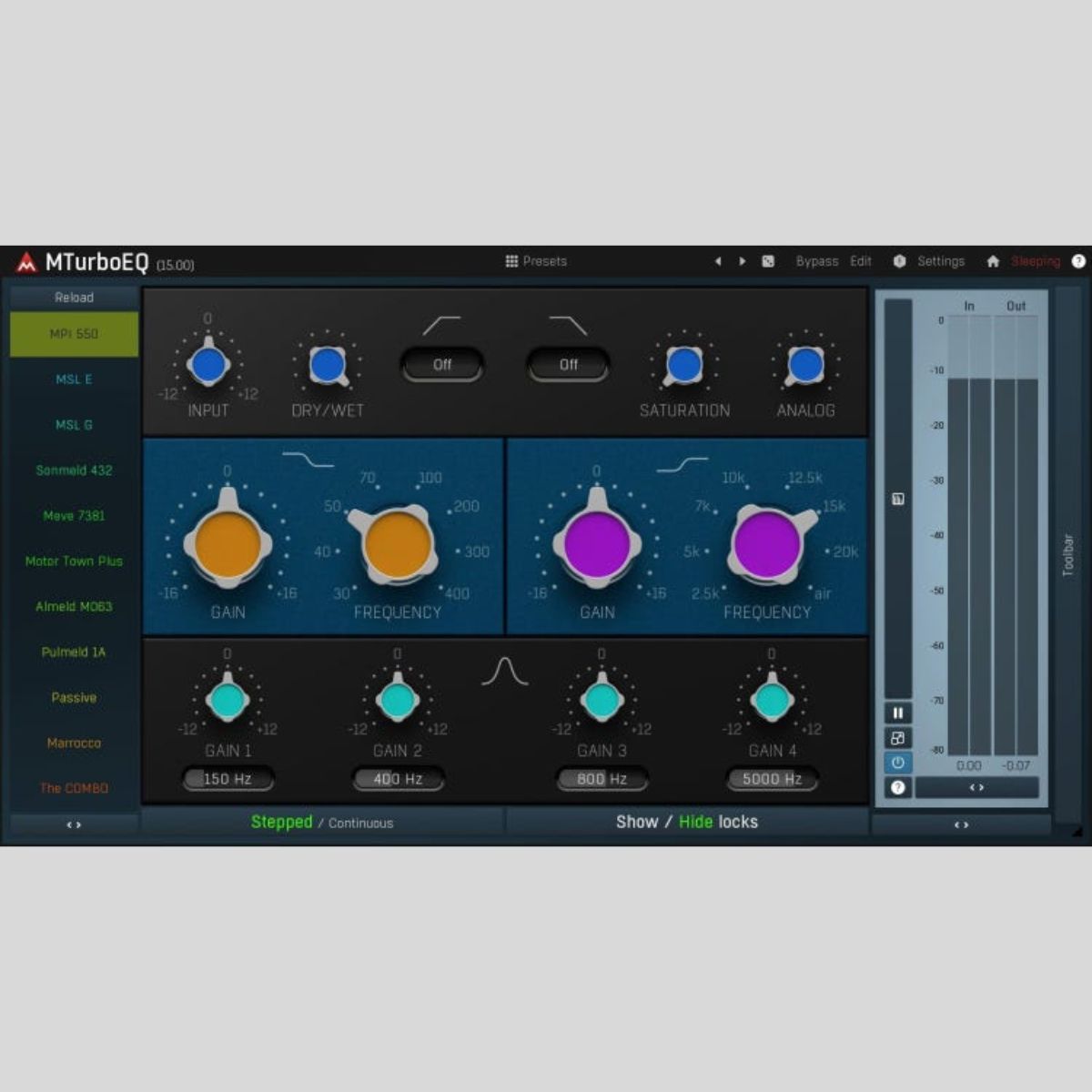The image size is (1092, 1092).
Task: Click the orange low-shelf GAIN knob
Action: [227, 544]
